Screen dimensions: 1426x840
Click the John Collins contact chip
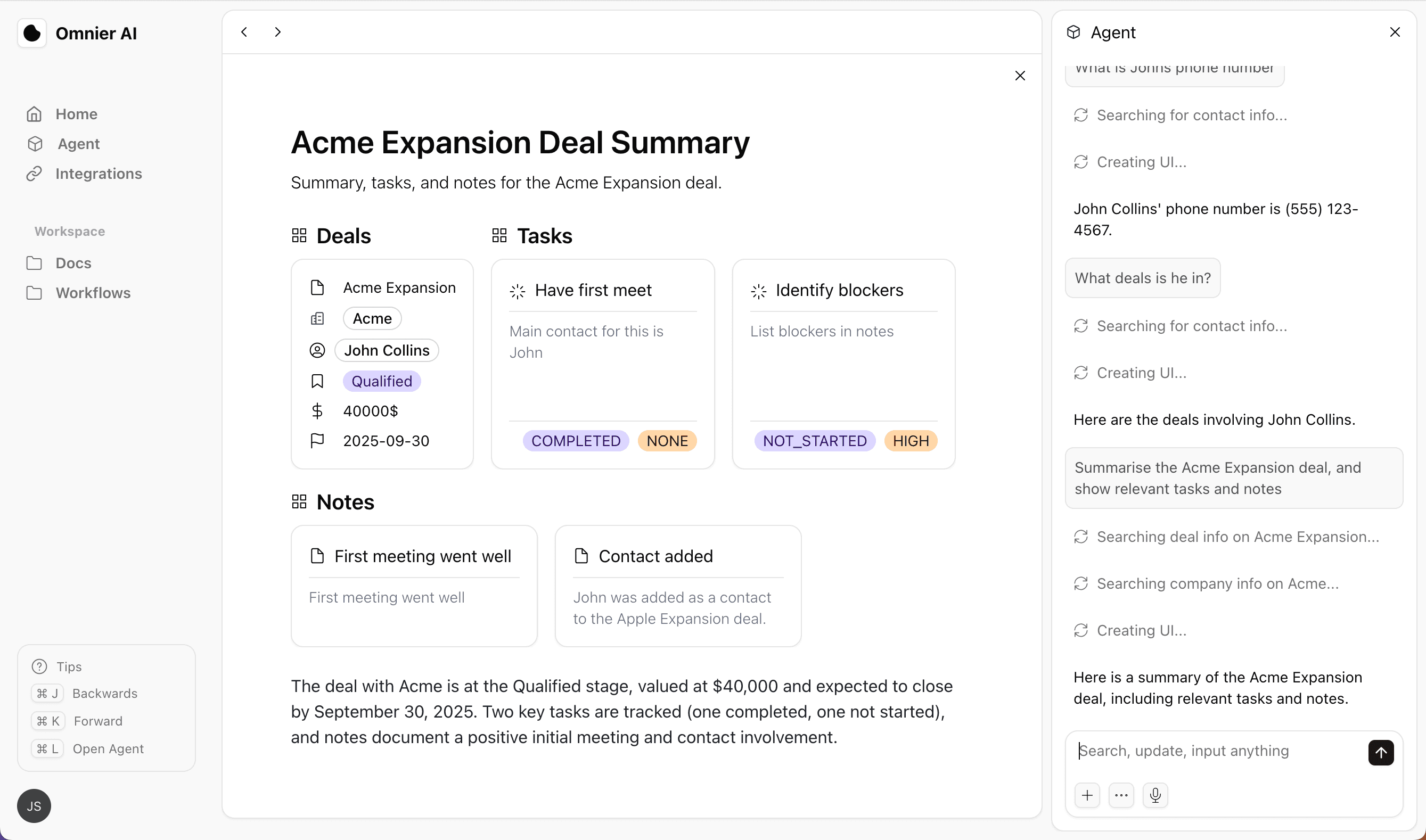tap(387, 350)
